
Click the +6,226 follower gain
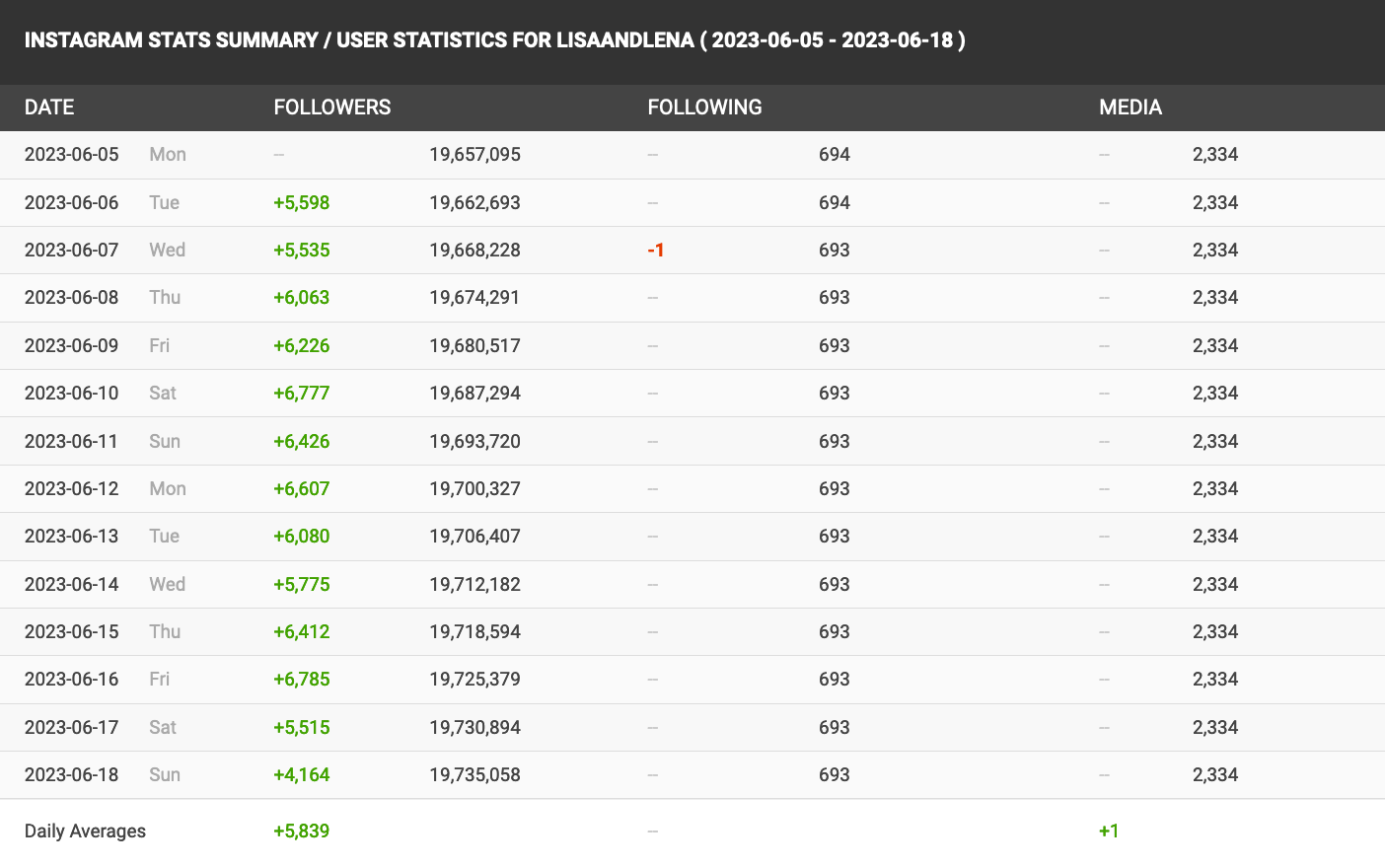(301, 346)
